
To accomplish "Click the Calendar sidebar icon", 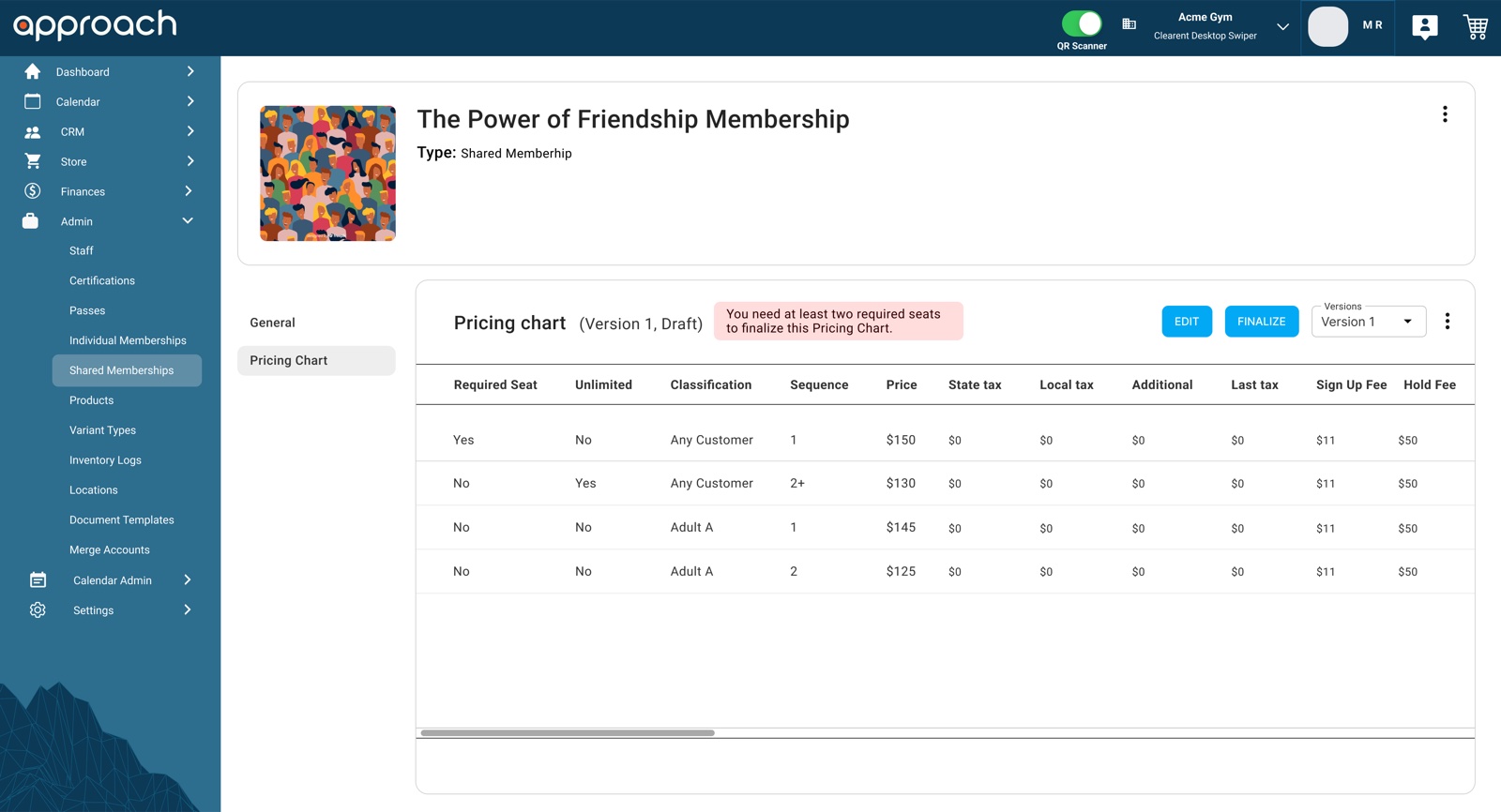I will point(33,101).
